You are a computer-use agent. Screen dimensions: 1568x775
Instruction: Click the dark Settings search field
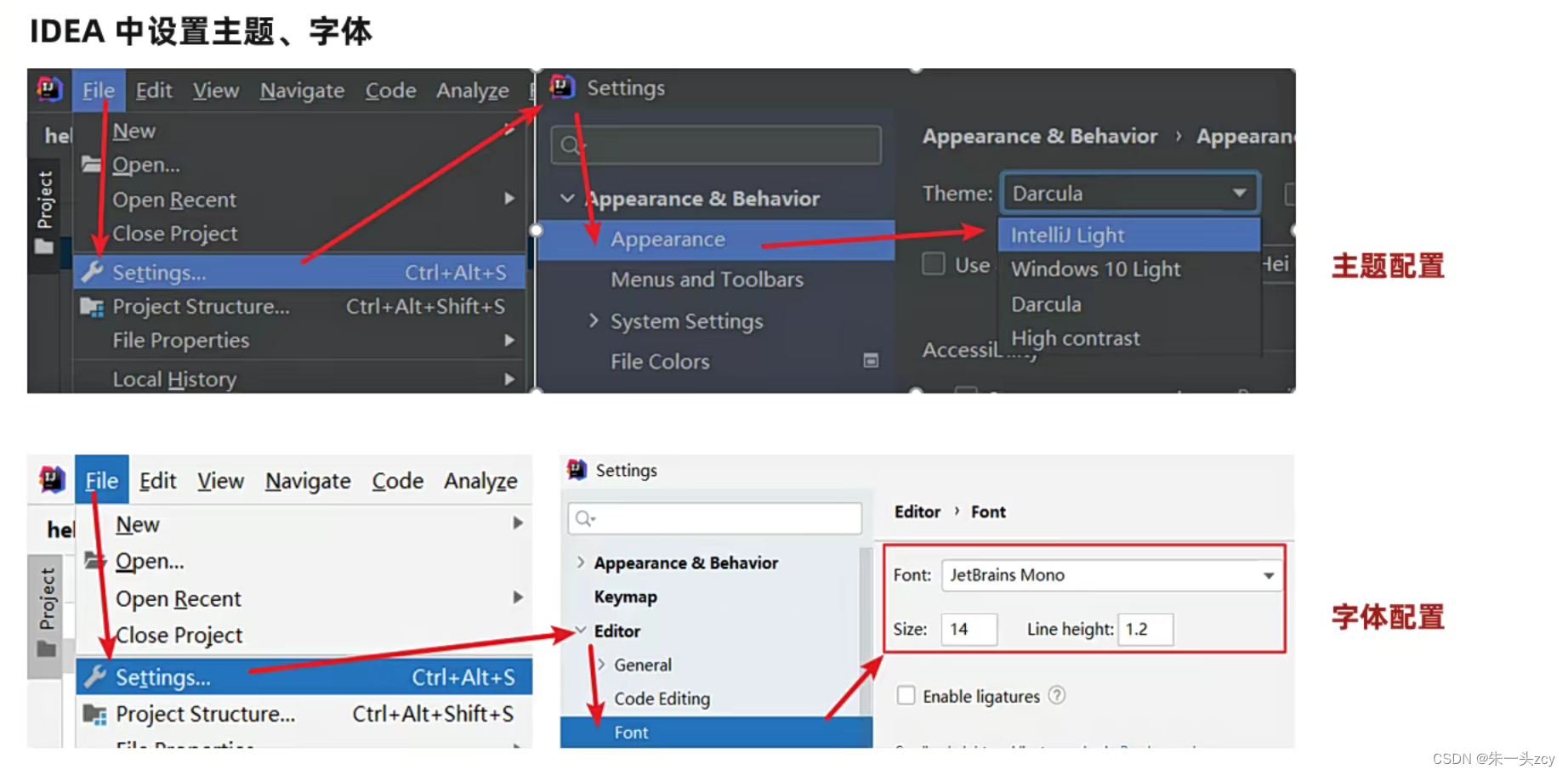[x=716, y=145]
